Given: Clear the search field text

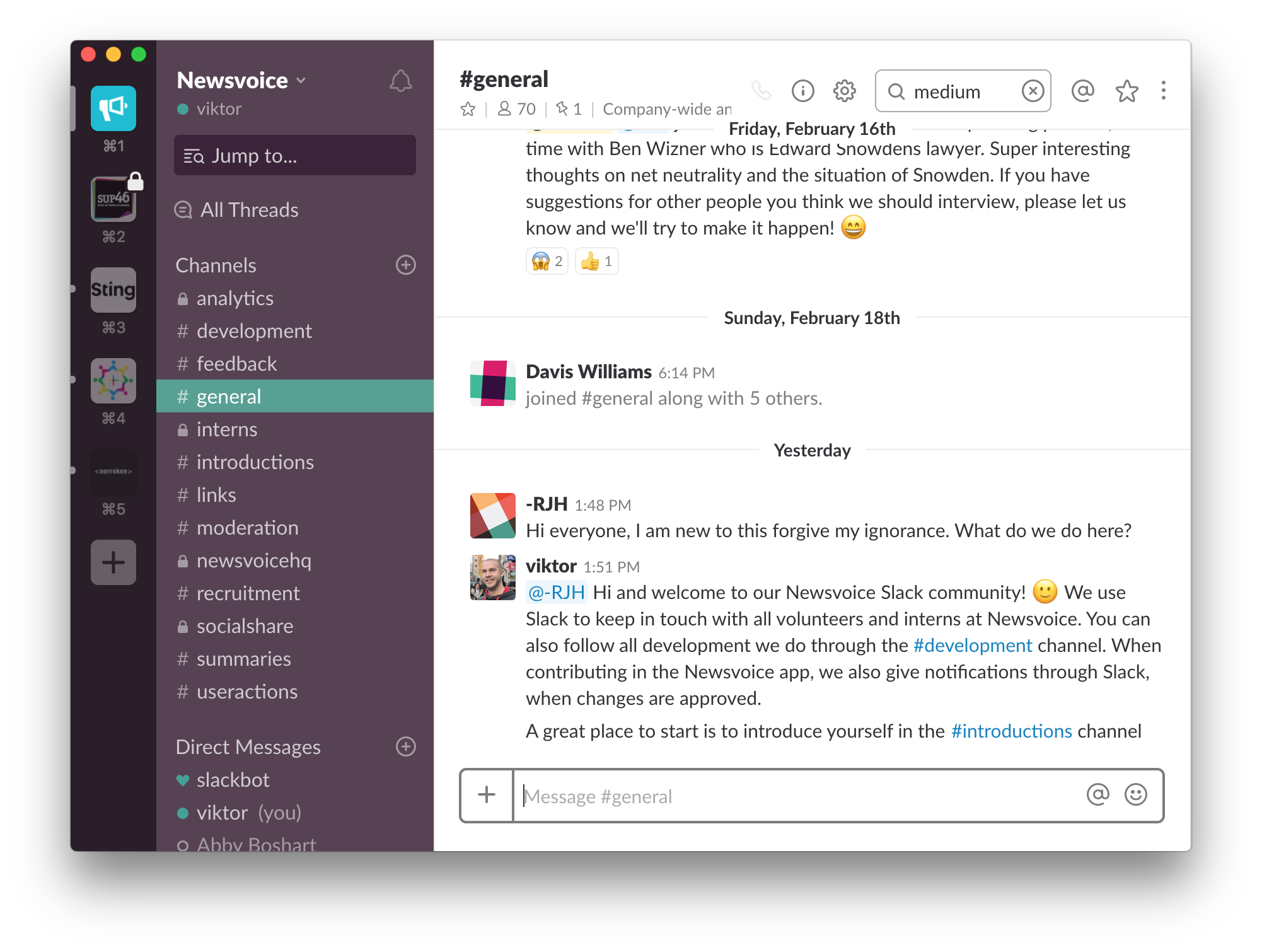Looking at the screenshot, I should (1033, 91).
